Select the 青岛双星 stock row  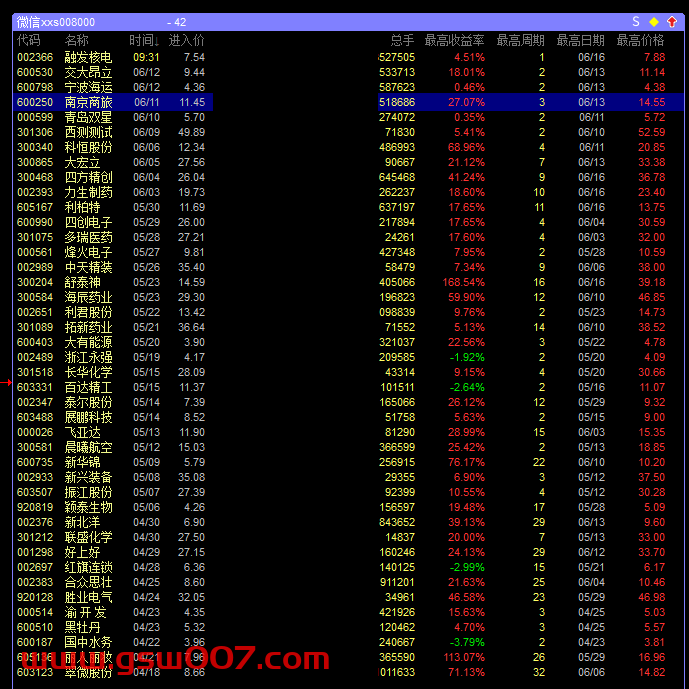(x=348, y=117)
